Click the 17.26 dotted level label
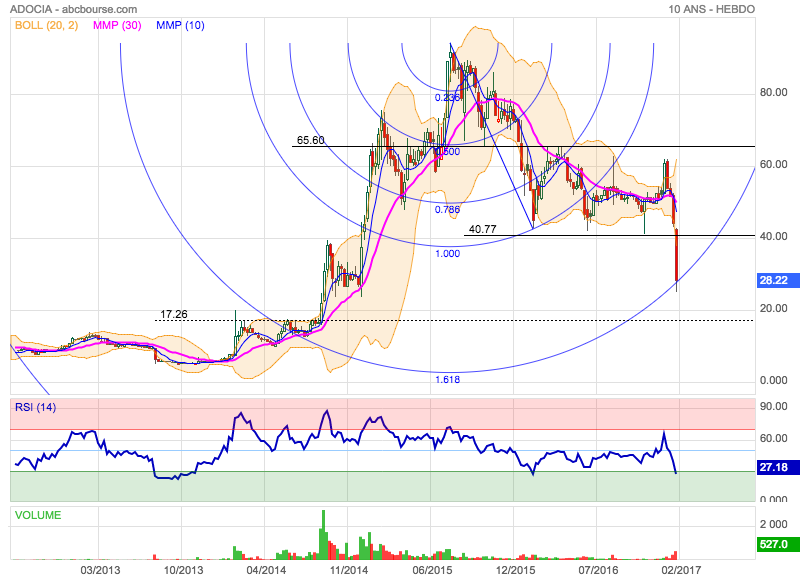800x580 pixels. [x=174, y=314]
